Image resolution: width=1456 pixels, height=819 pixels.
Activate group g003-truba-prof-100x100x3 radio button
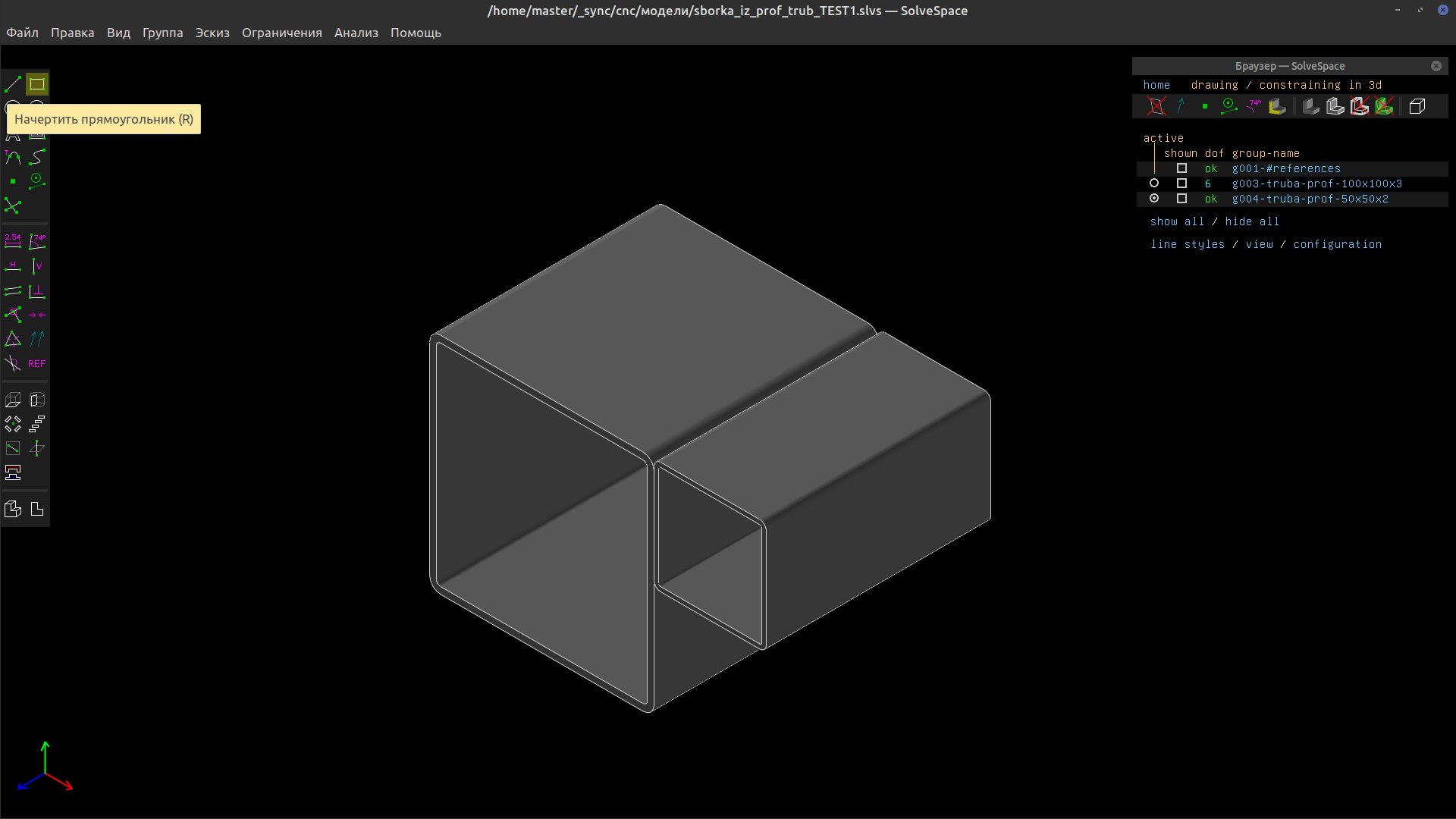click(x=1154, y=184)
